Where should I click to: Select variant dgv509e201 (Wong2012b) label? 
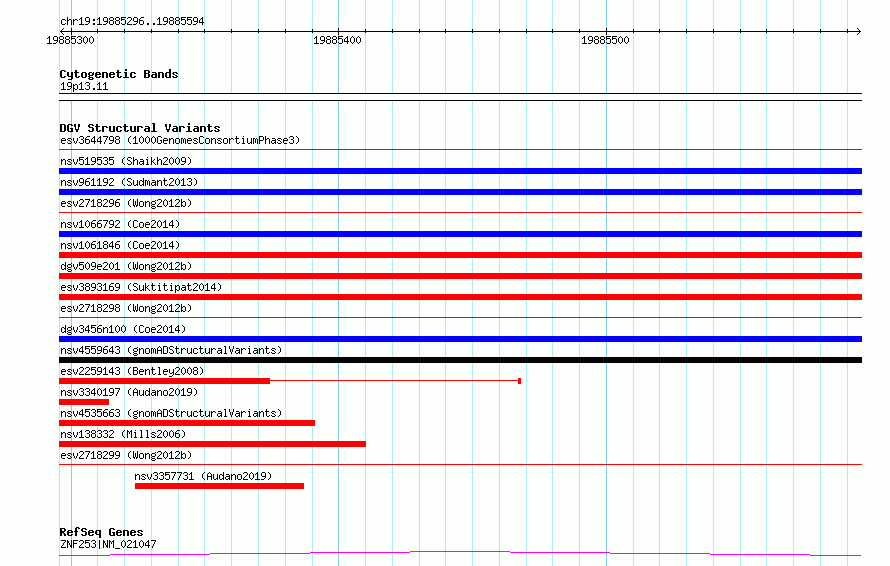[x=126, y=266]
